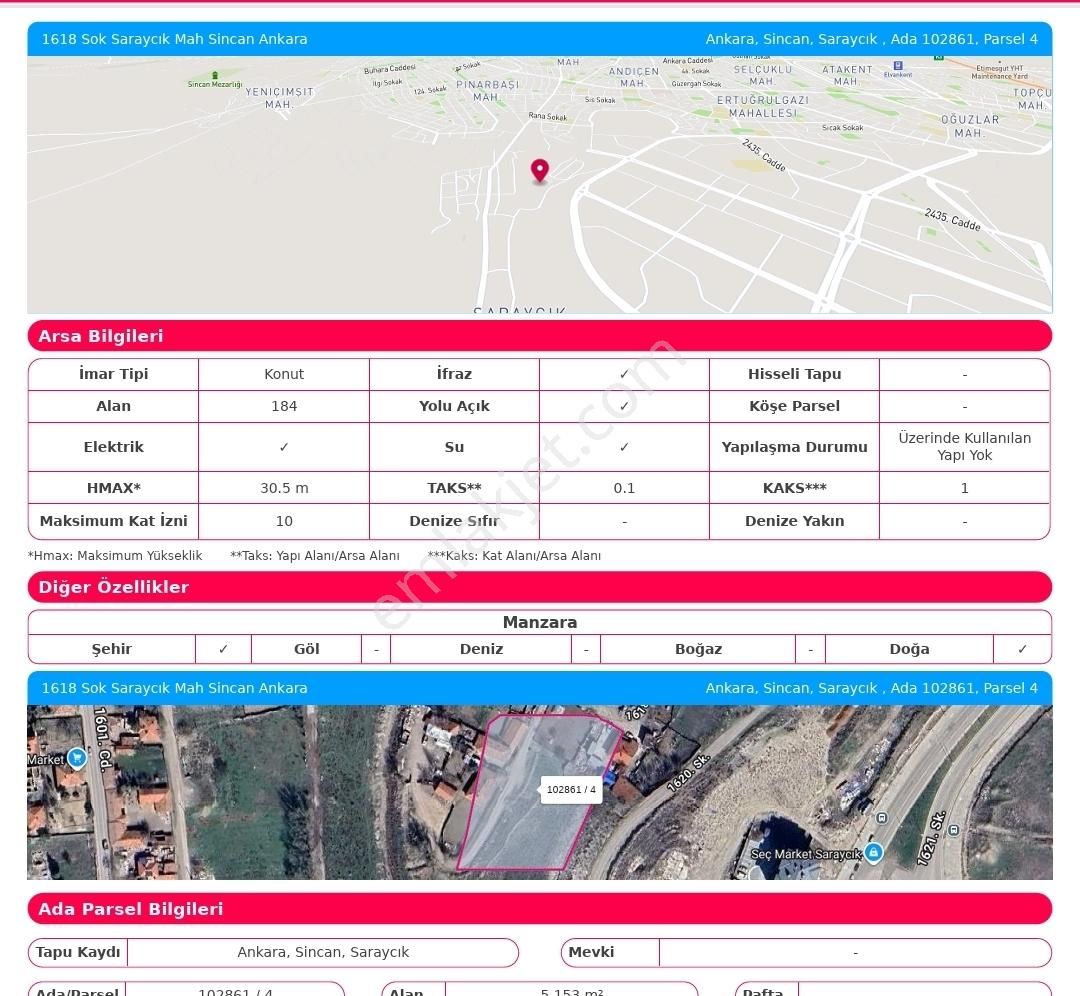Select the Seç Market shopping cart icon
The width and height of the screenshot is (1080, 996).
tap(77, 758)
